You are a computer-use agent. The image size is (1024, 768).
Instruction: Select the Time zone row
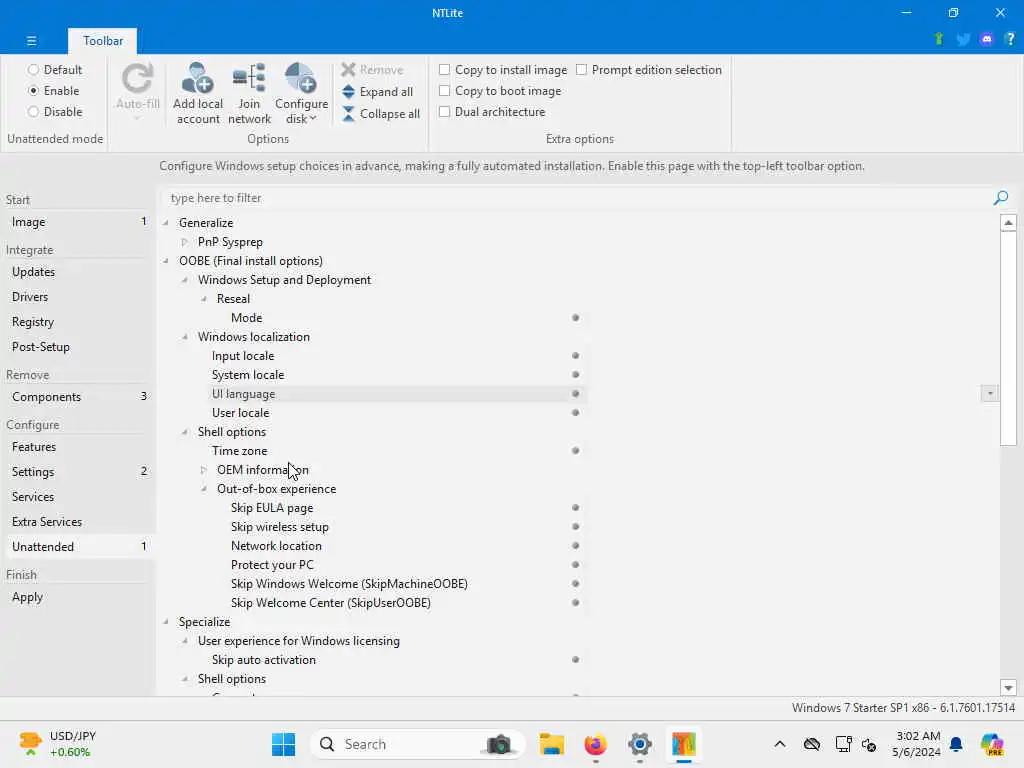397,451
